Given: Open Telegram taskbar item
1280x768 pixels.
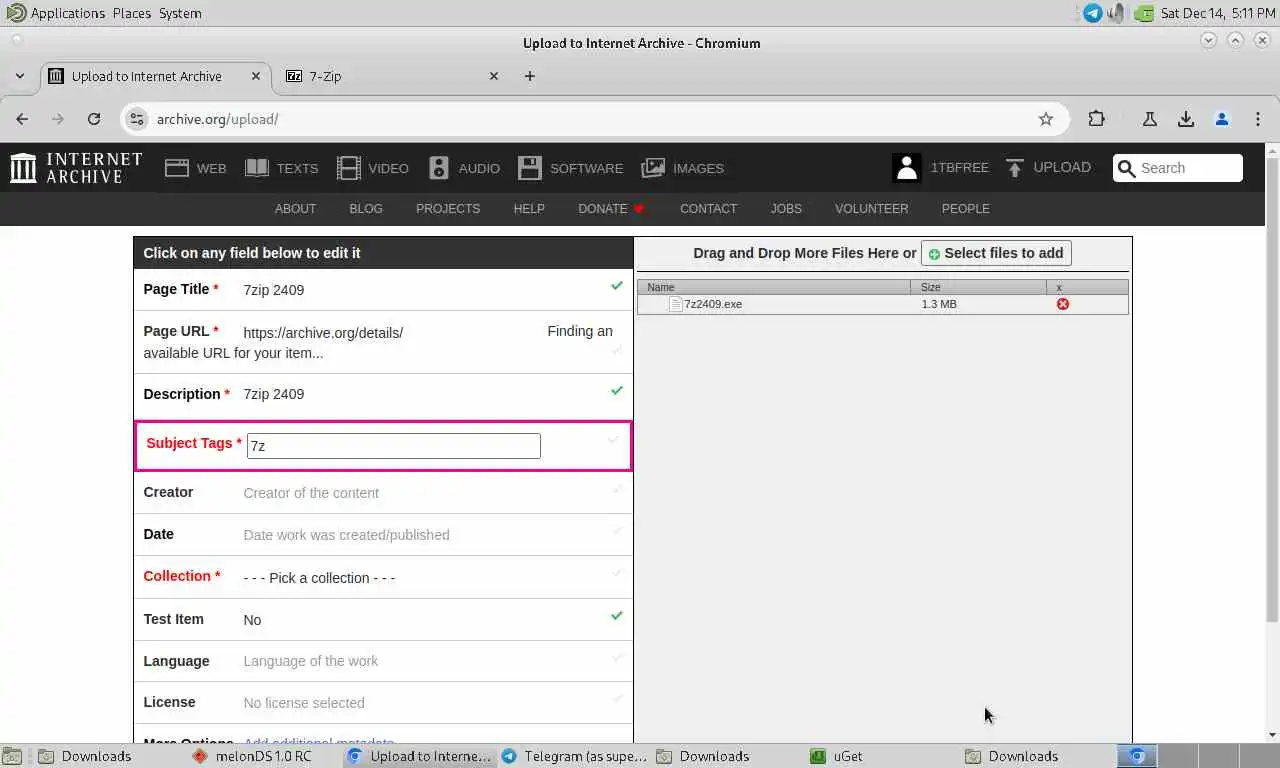Looking at the screenshot, I should click(x=574, y=756).
